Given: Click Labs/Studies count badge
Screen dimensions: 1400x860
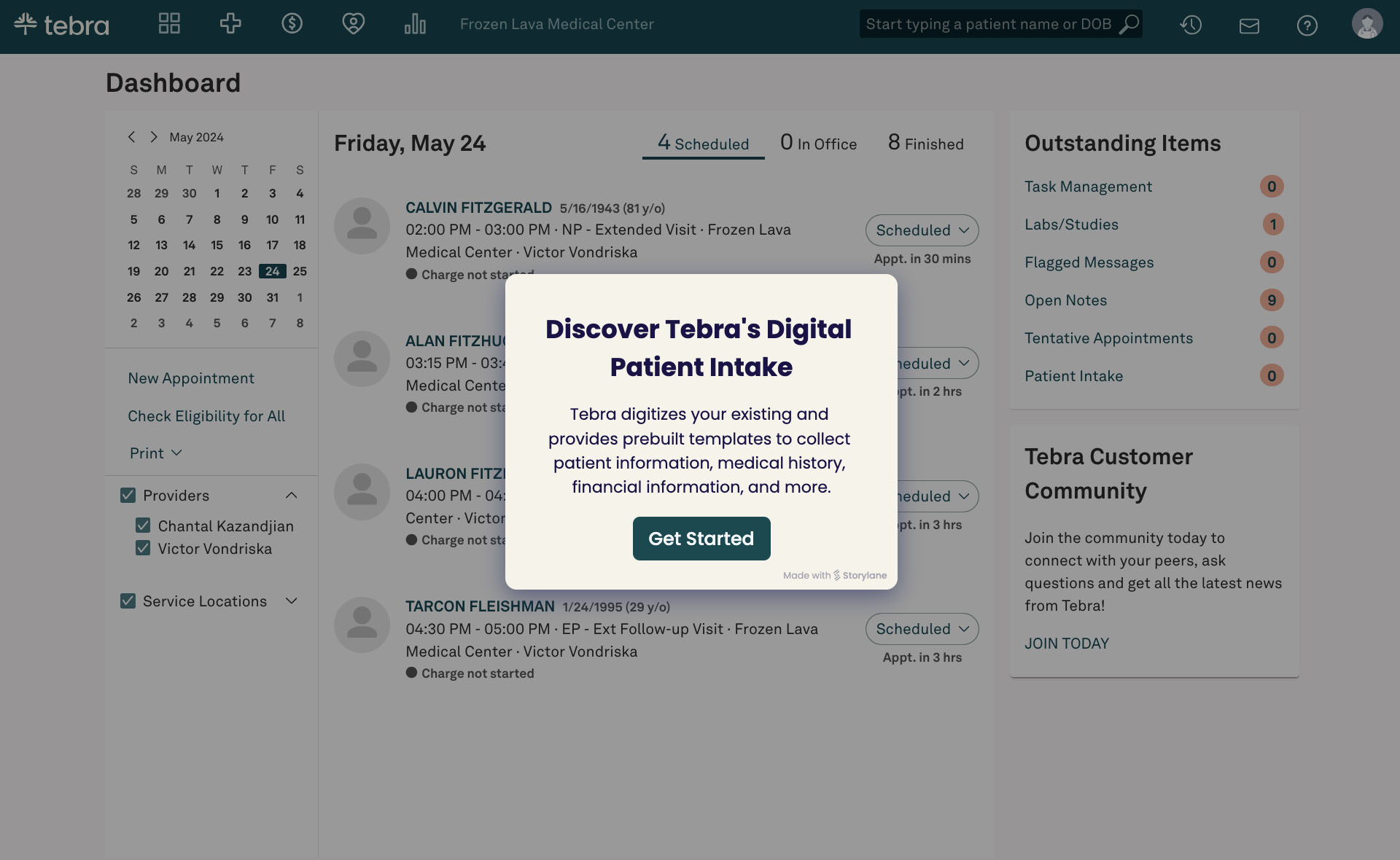Looking at the screenshot, I should (x=1273, y=224).
